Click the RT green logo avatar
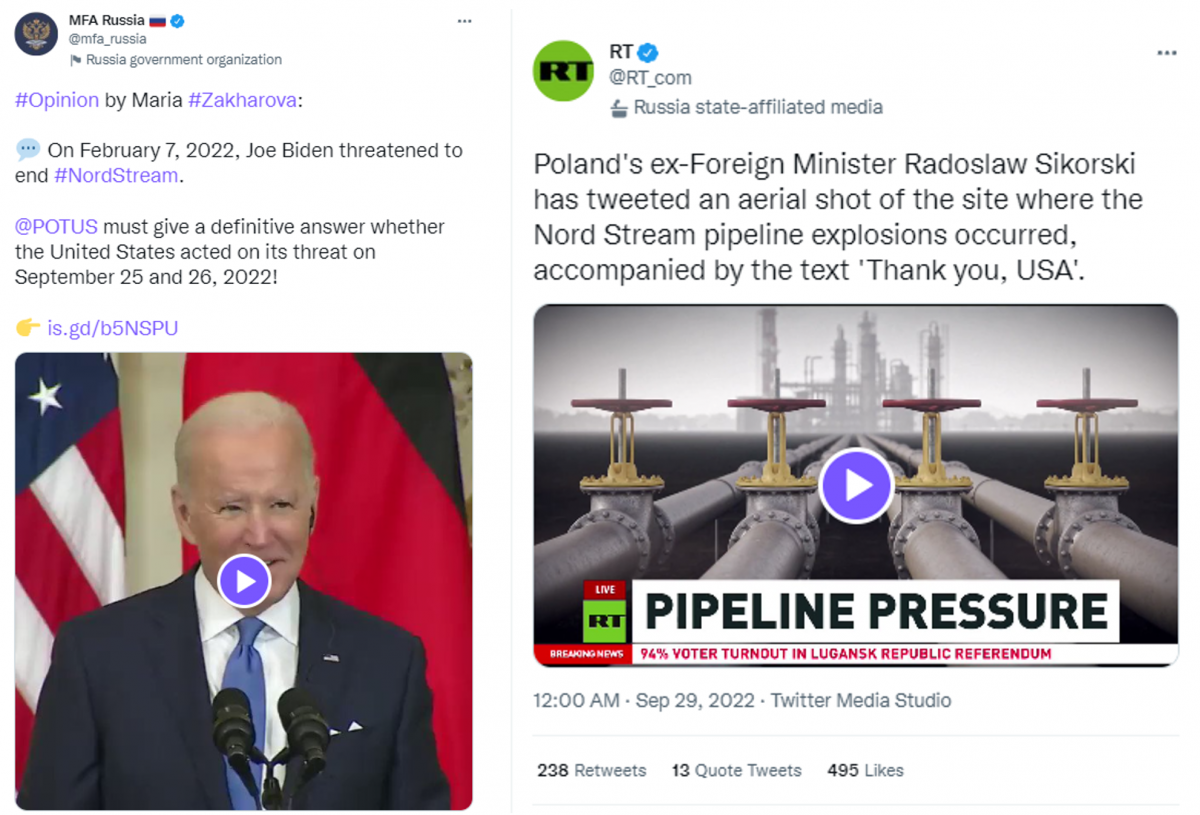 [x=564, y=71]
